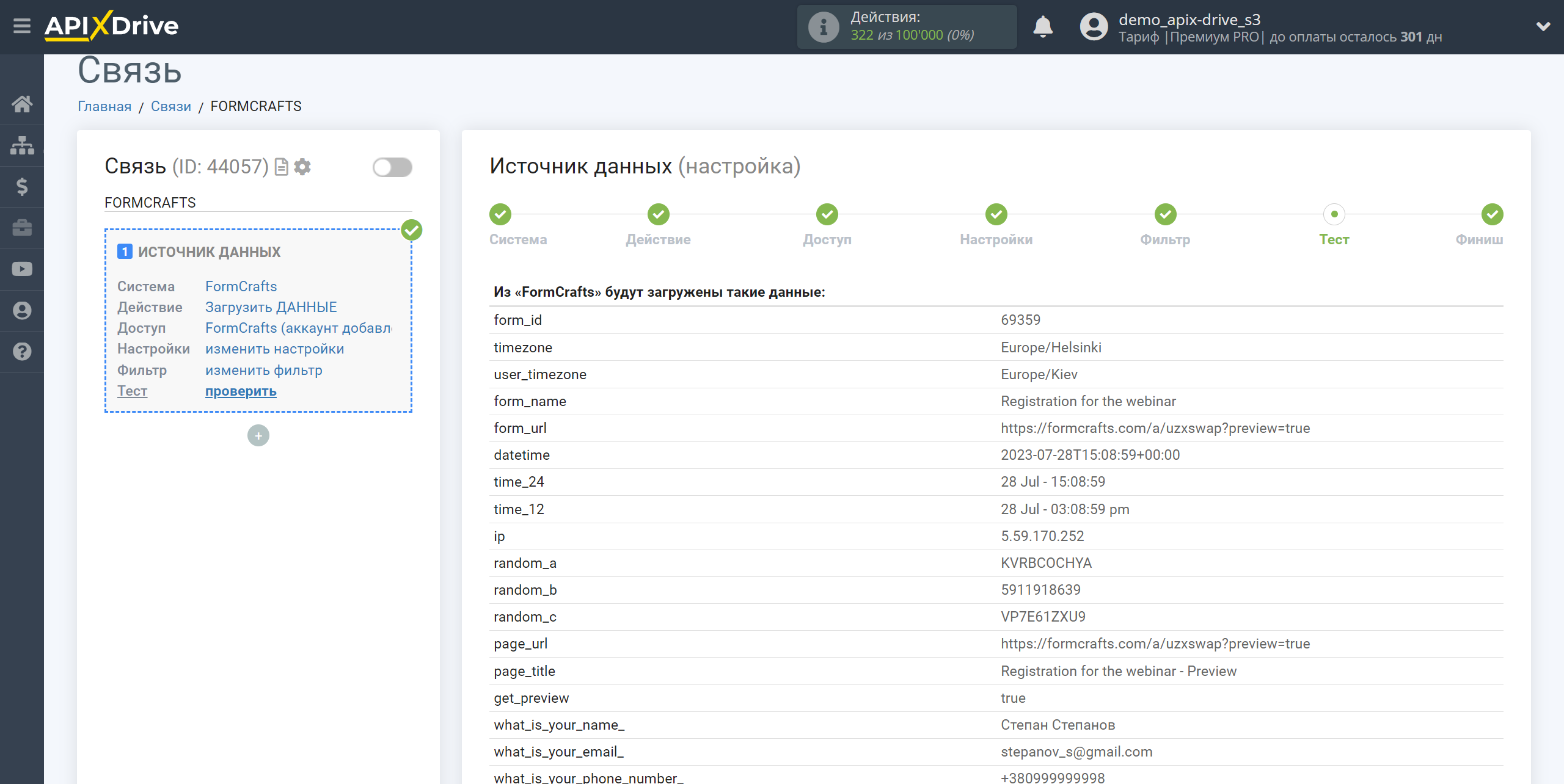The image size is (1564, 784).
Task: Go to the Система step
Action: pyautogui.click(x=500, y=214)
